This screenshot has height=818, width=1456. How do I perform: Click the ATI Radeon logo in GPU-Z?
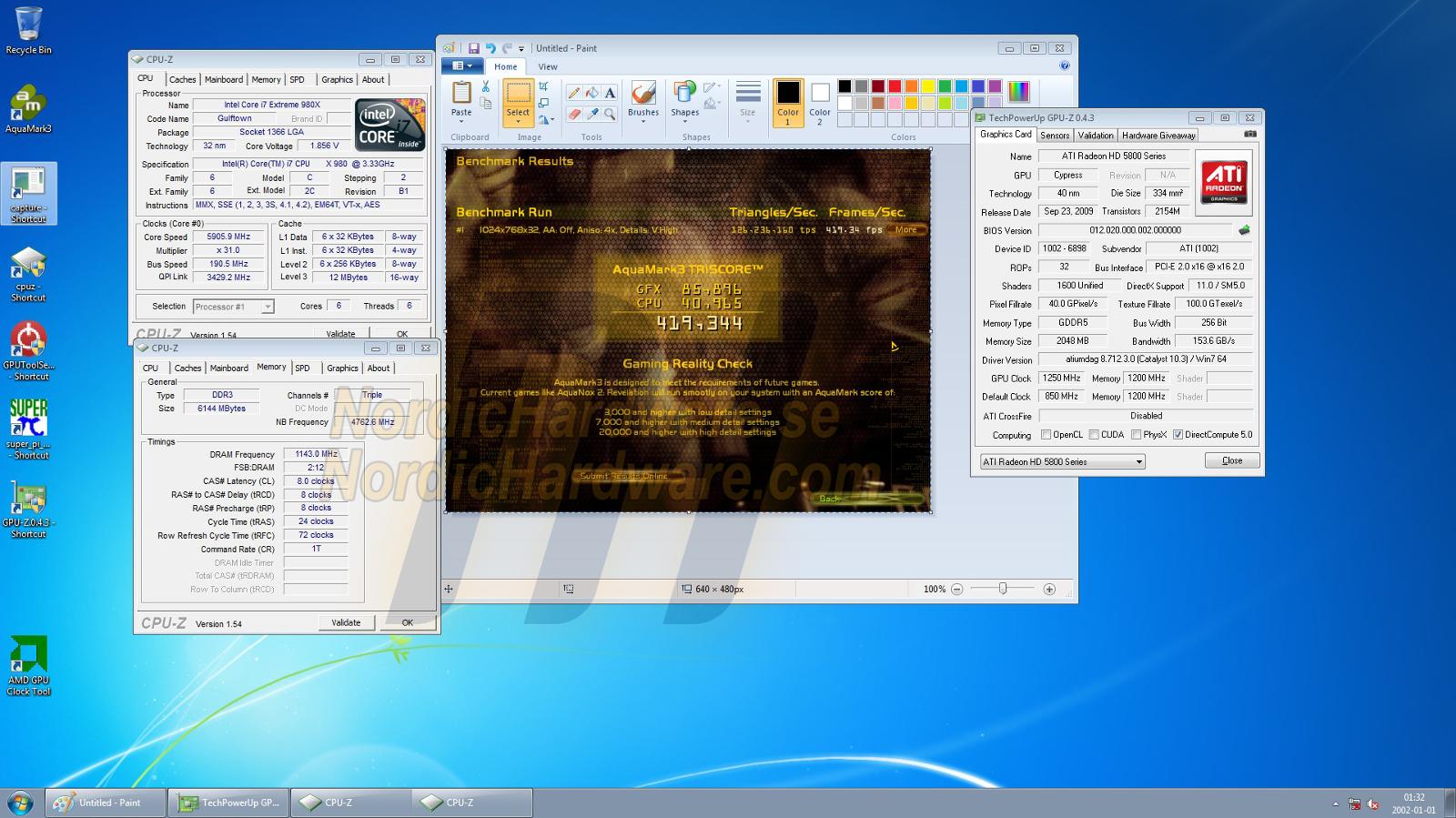pos(1224,181)
